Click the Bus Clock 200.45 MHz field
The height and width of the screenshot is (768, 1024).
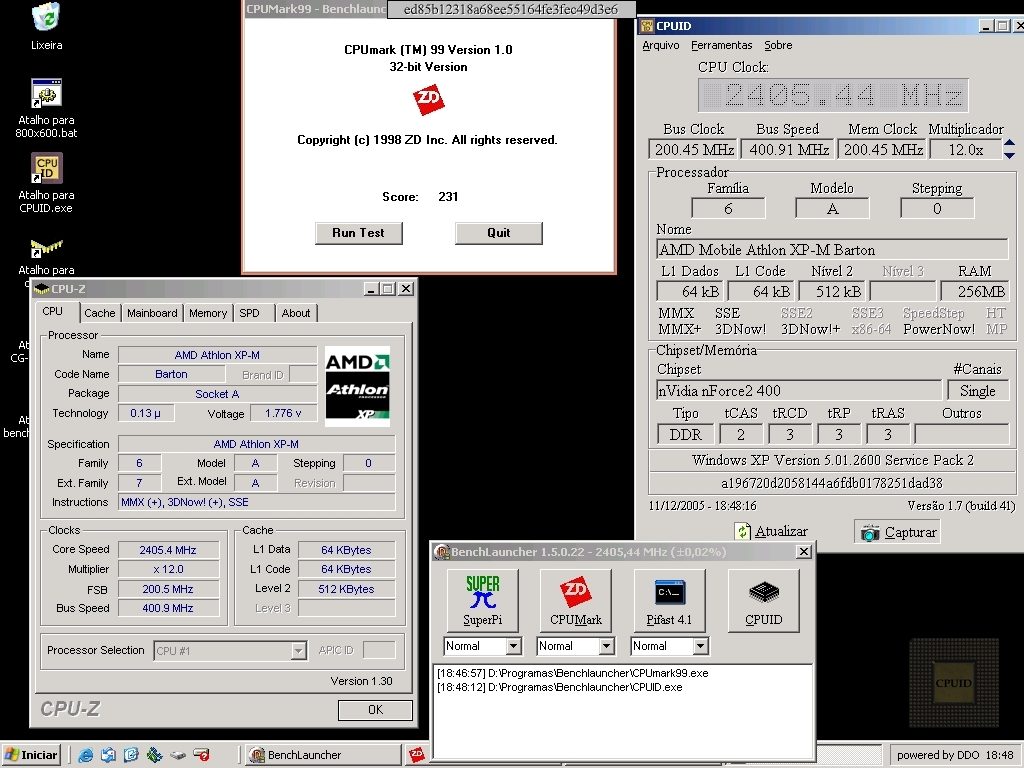tap(694, 150)
